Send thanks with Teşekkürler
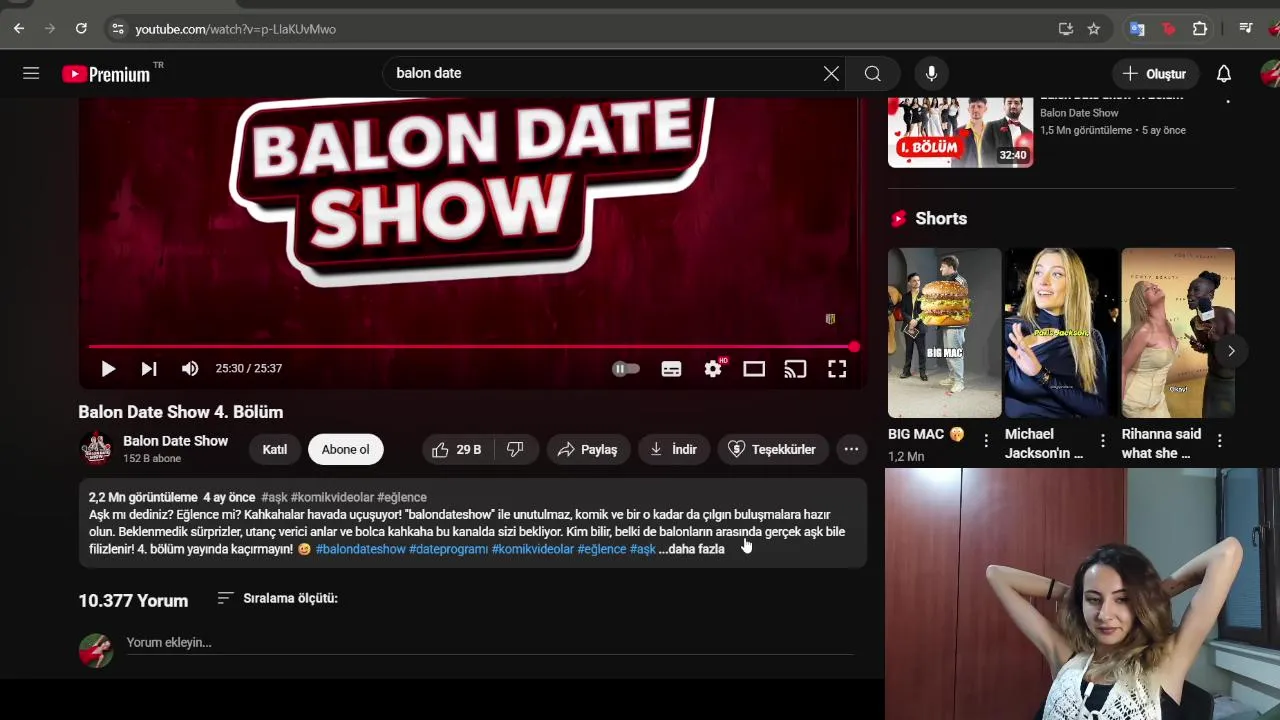The image size is (1280, 720). [x=773, y=449]
